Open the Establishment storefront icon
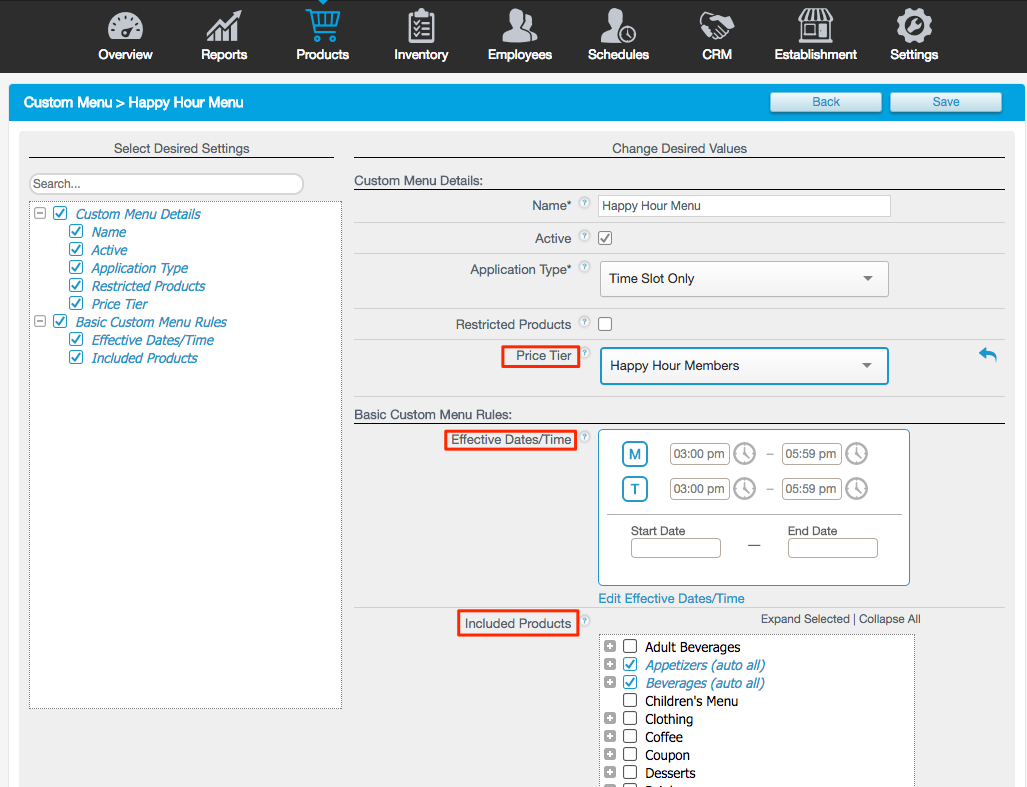The image size is (1027, 787). (815, 27)
